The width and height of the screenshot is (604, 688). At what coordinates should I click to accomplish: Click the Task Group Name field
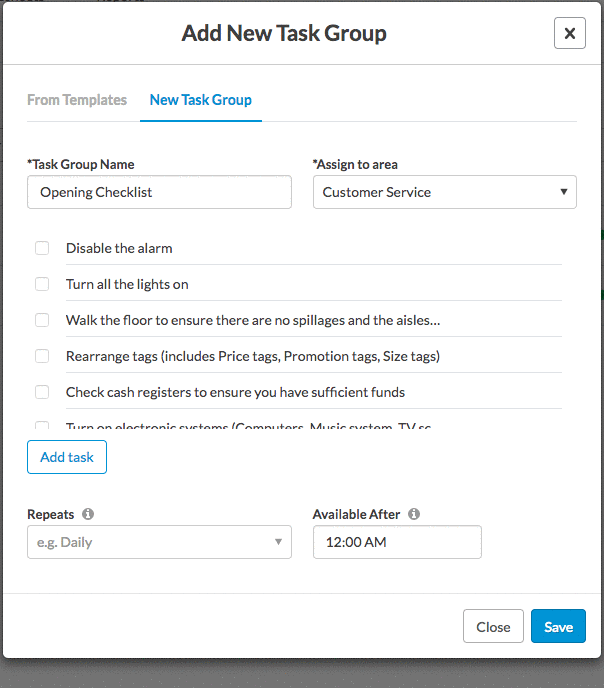pyautogui.click(x=159, y=192)
